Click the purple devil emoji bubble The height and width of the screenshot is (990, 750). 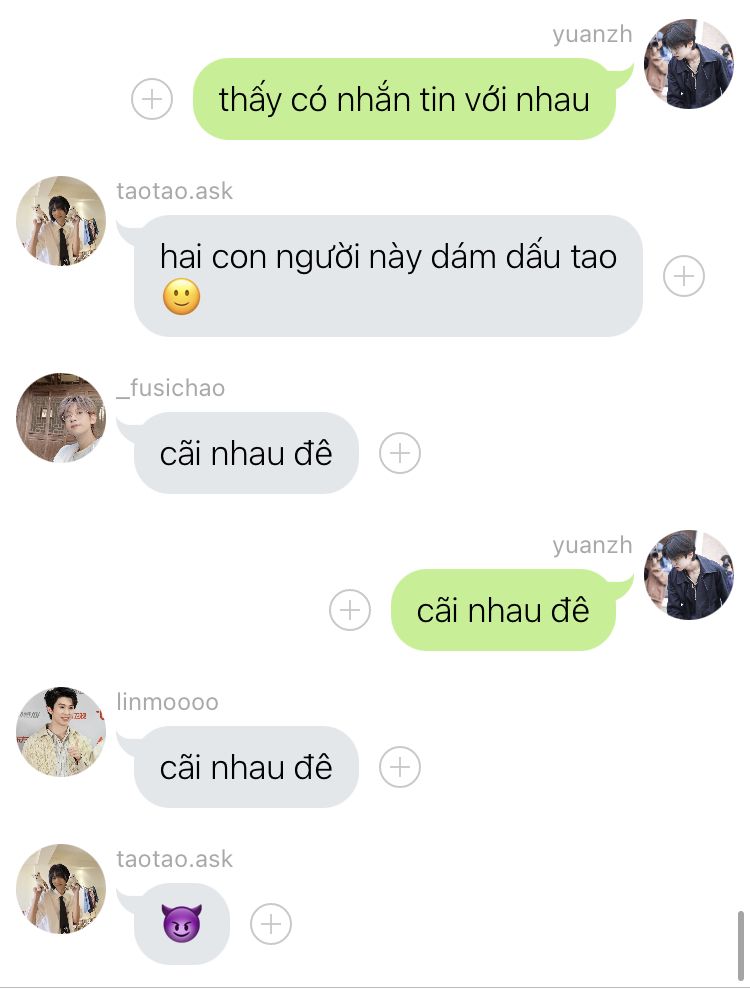pos(182,924)
